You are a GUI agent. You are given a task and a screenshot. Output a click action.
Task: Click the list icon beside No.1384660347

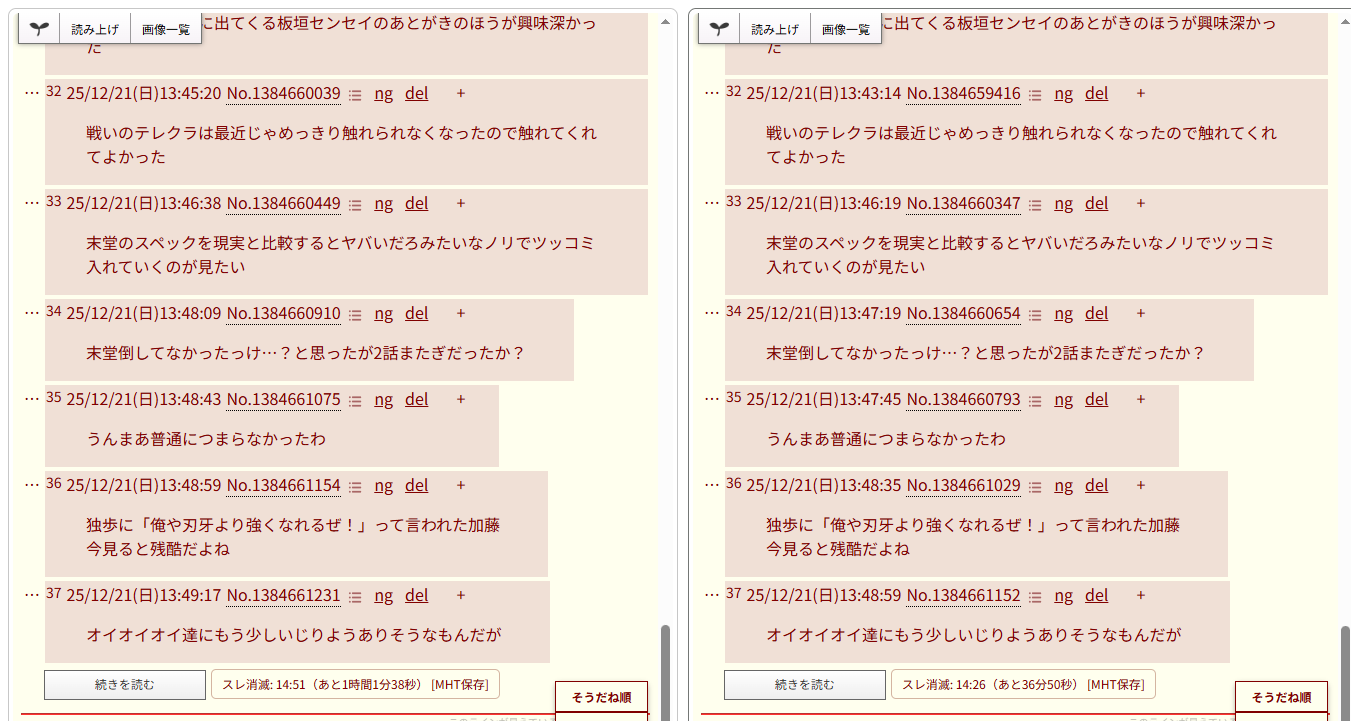click(1035, 204)
